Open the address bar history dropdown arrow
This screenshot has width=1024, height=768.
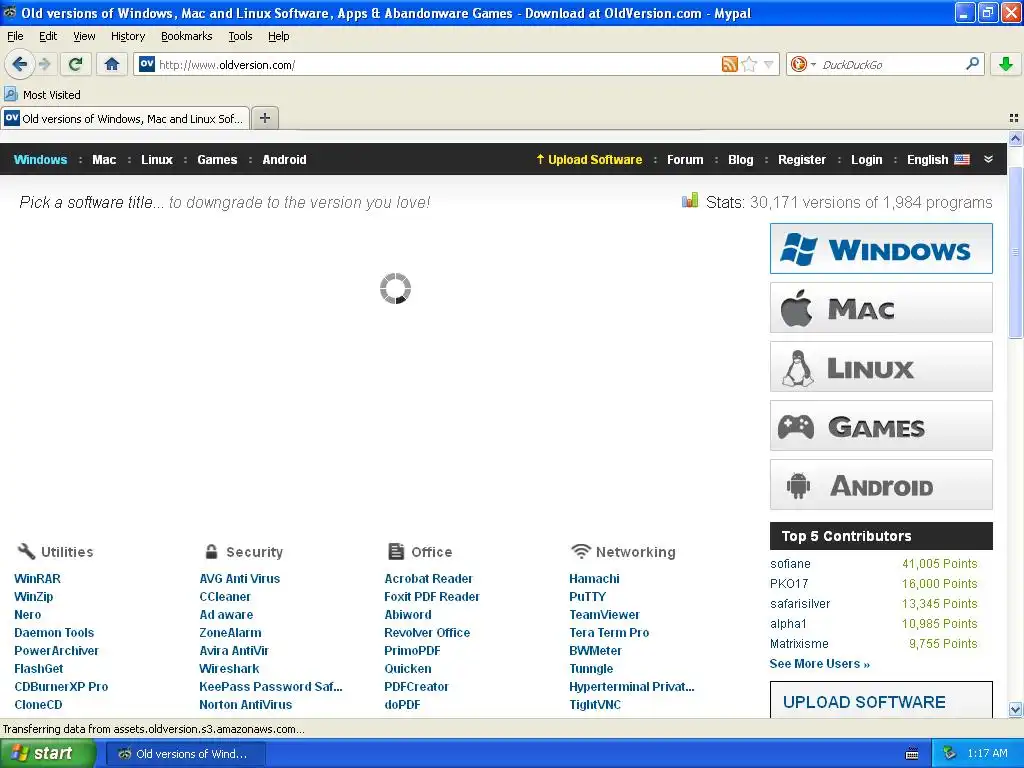769,64
